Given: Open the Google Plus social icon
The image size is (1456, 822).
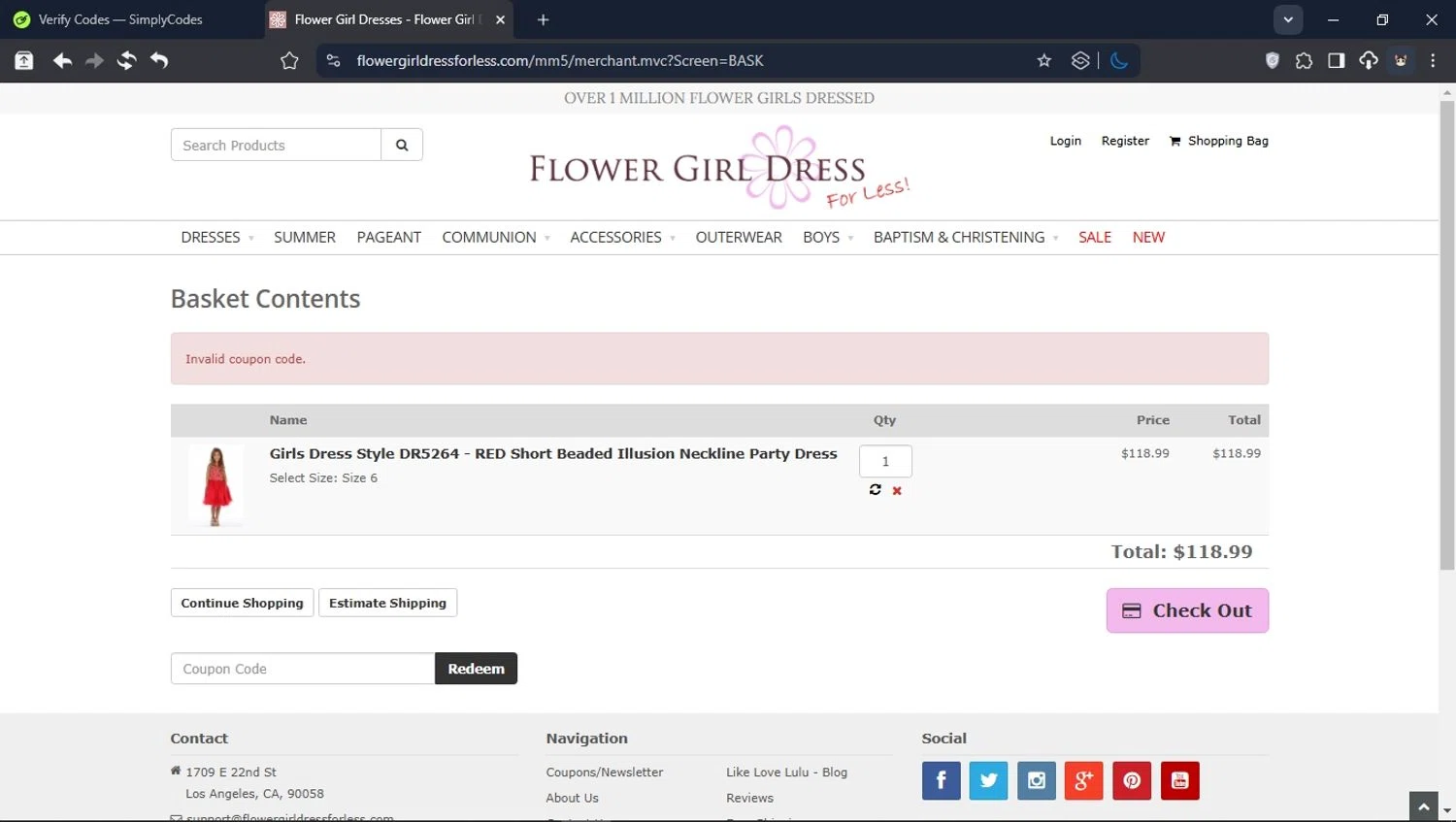Looking at the screenshot, I should click(1084, 780).
